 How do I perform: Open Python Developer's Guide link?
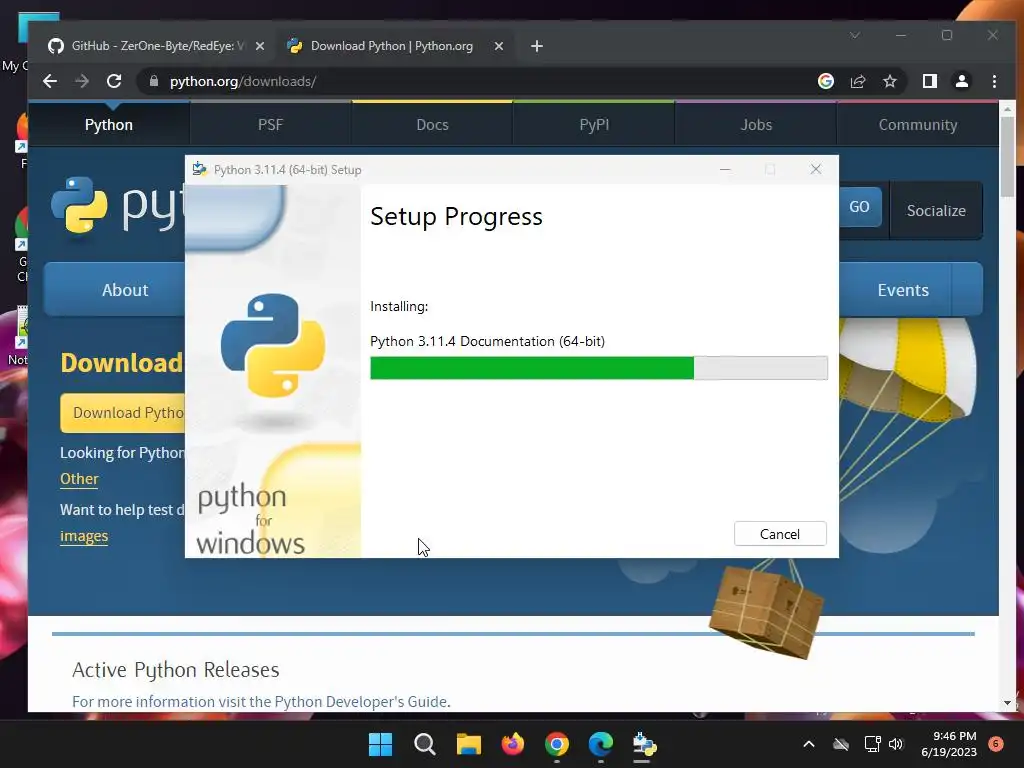tap(360, 701)
